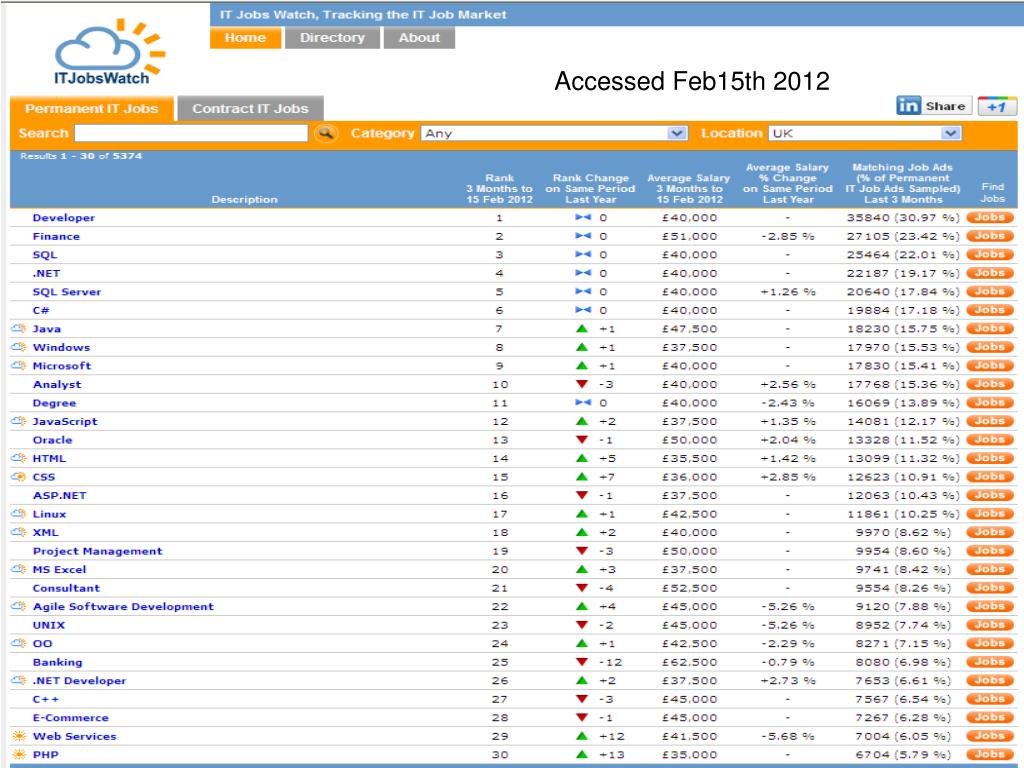Open the Finance description link

(56, 236)
